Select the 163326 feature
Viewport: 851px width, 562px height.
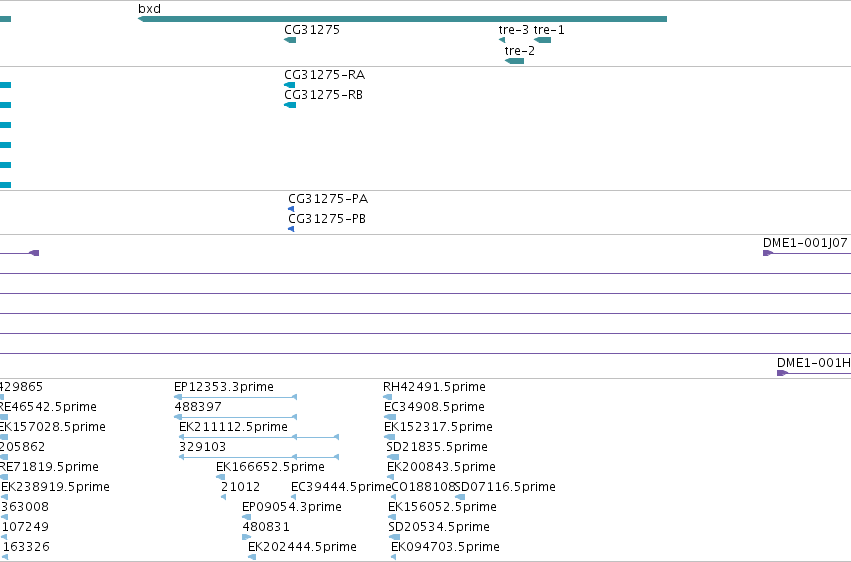click(x=4, y=557)
